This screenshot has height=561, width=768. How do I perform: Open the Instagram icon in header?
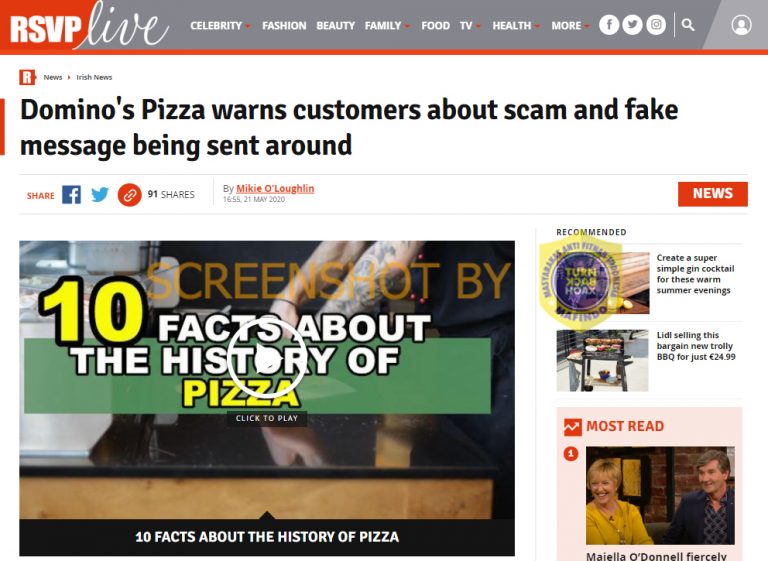[x=656, y=25]
